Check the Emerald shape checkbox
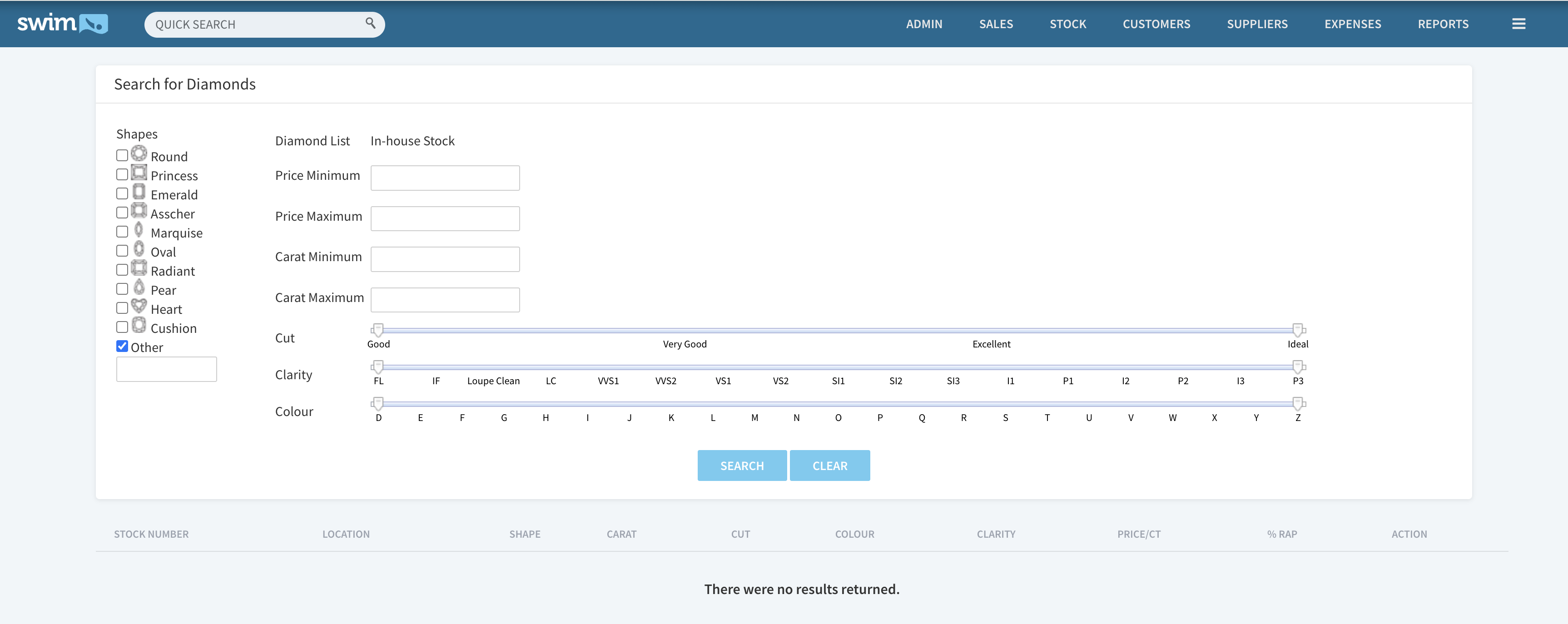1568x624 pixels. coord(122,193)
